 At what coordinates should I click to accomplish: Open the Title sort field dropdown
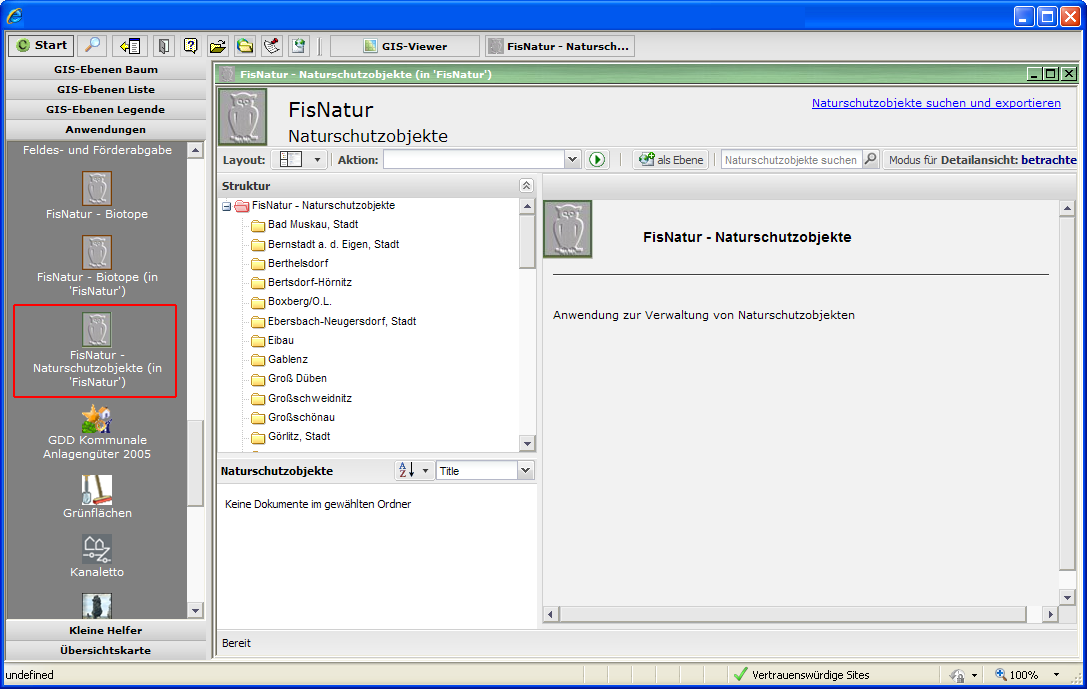click(x=526, y=470)
